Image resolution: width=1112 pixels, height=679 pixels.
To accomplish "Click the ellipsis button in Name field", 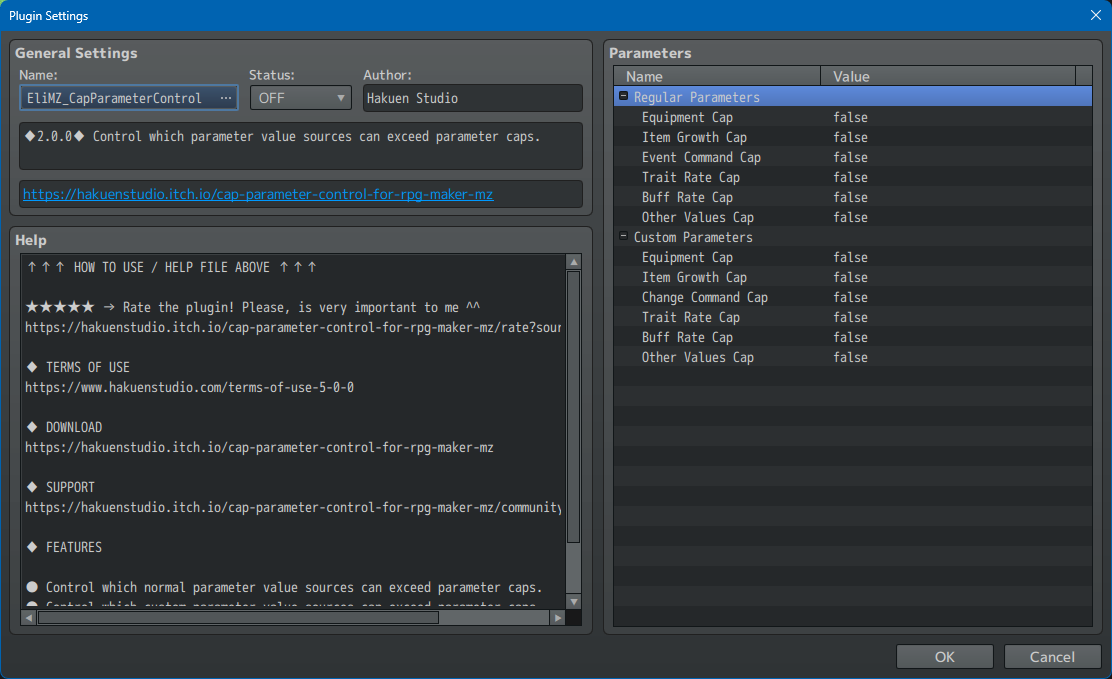I will [x=226, y=98].
